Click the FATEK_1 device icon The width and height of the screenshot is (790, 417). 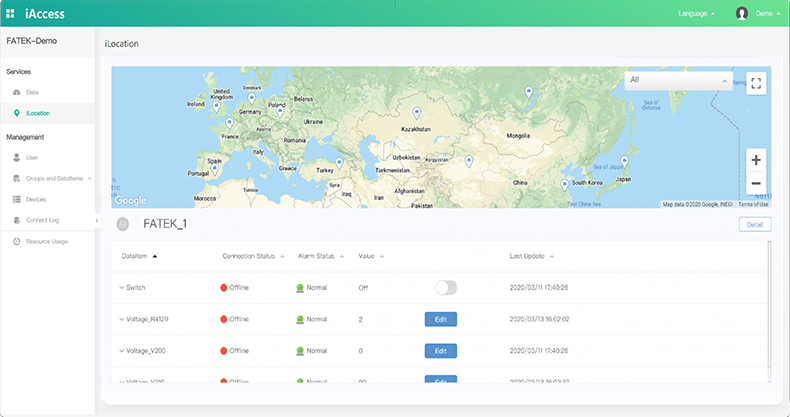coord(122,224)
